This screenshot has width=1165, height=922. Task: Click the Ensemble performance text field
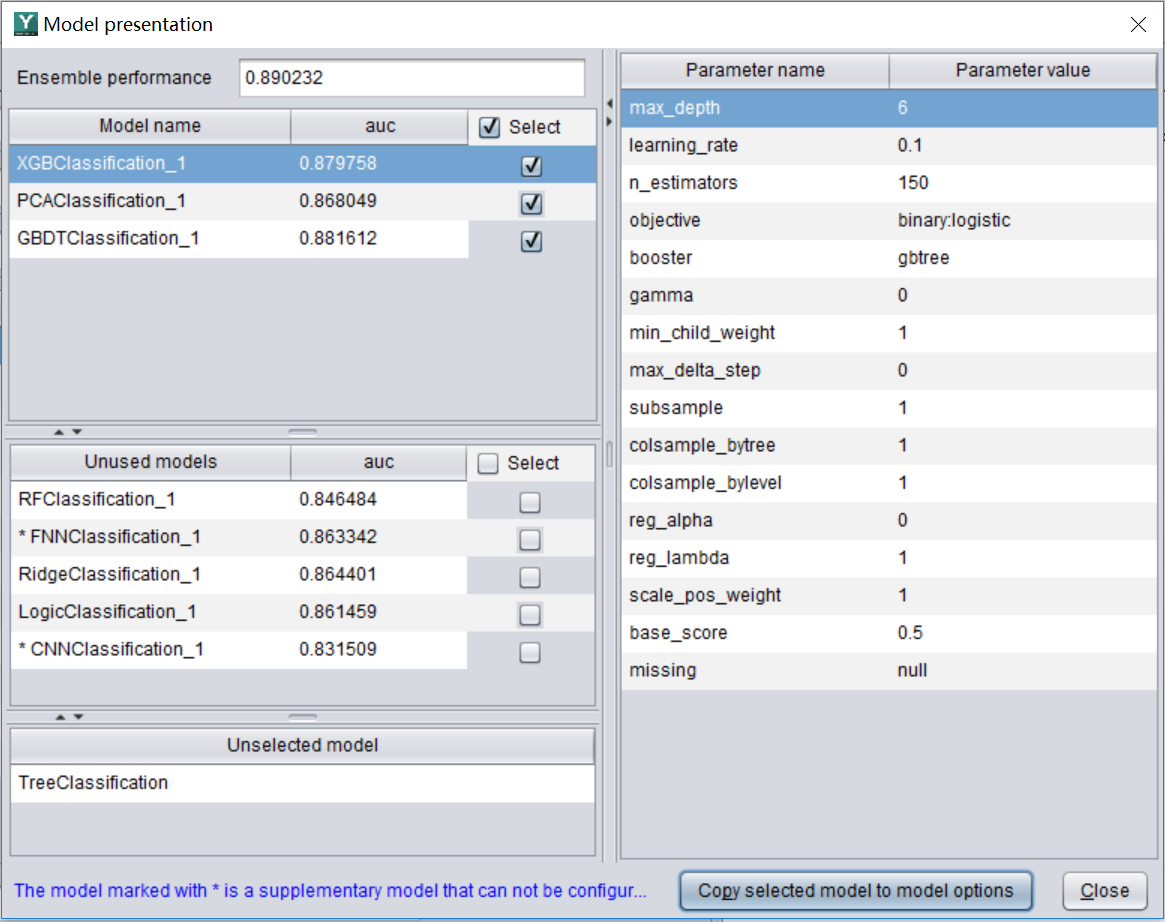click(411, 78)
